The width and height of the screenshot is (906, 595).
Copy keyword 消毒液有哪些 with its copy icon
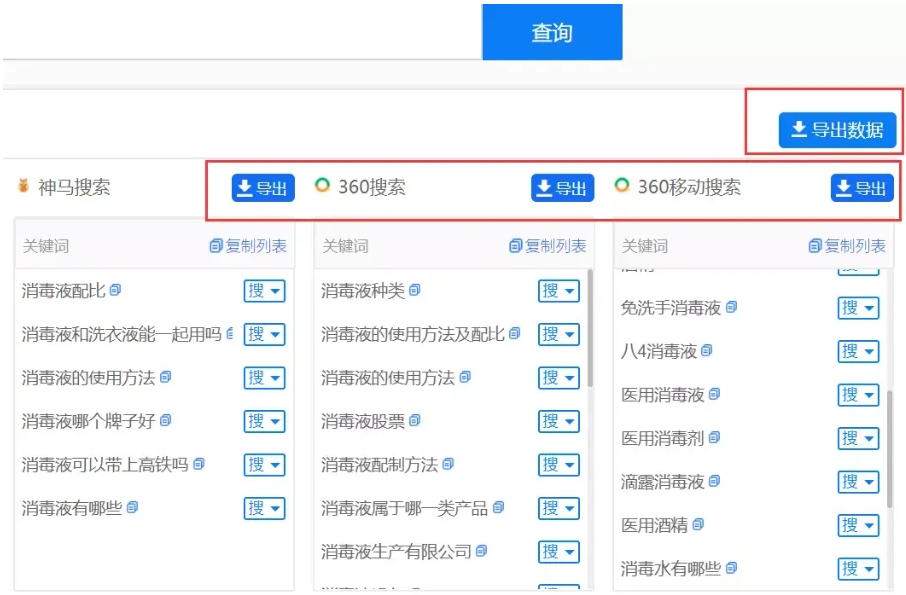tap(132, 507)
